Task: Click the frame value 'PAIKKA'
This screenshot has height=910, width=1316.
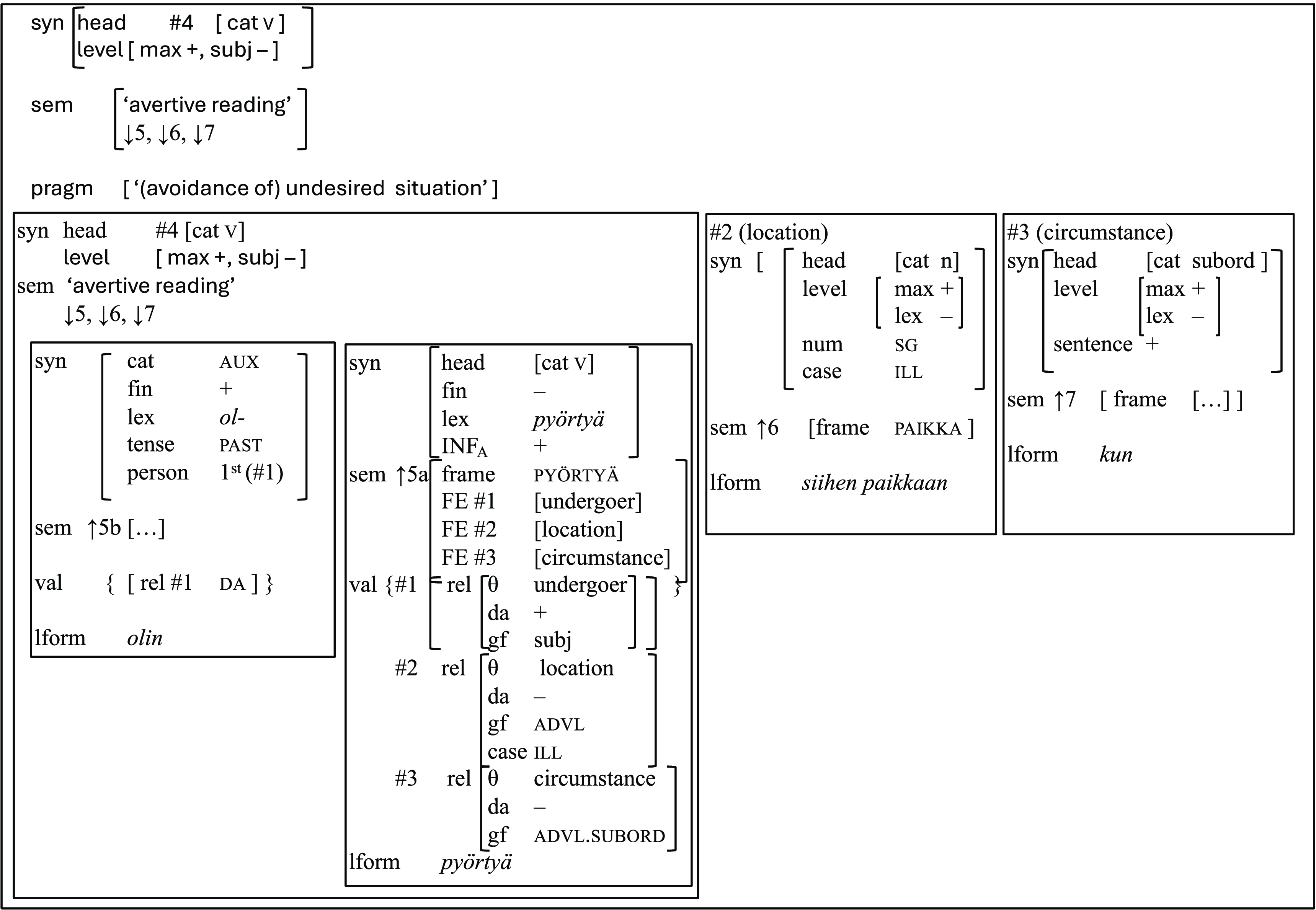Action: click(x=928, y=429)
